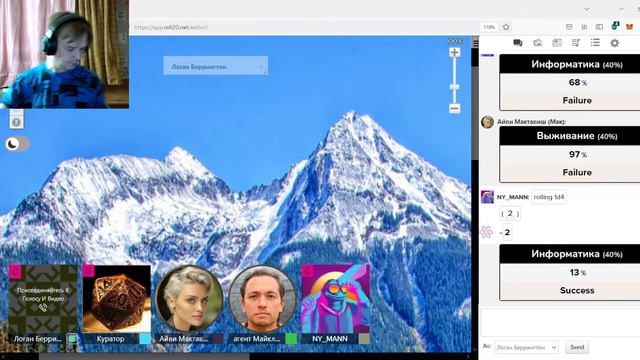Click the chat message input box
The width and height of the screenshot is (640, 360).
pos(560,322)
